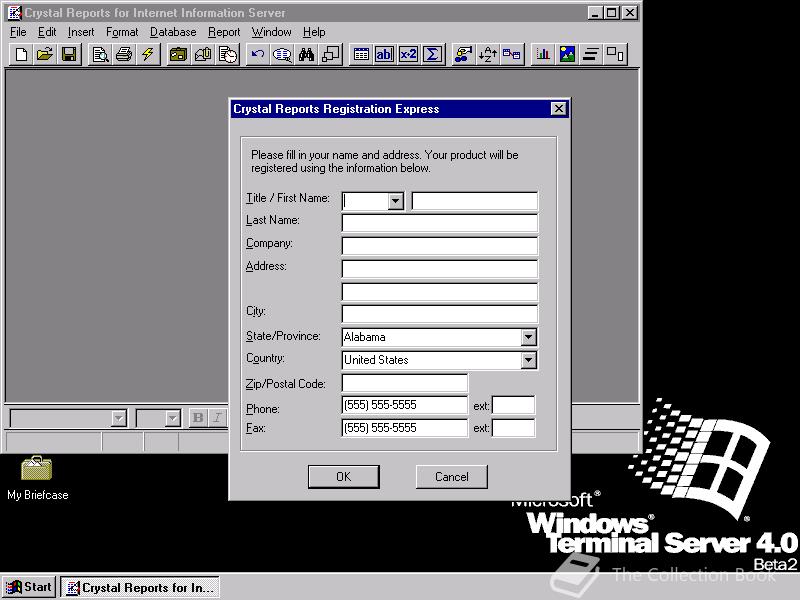Open the Help menu
Image resolution: width=800 pixels, height=600 pixels.
(314, 32)
